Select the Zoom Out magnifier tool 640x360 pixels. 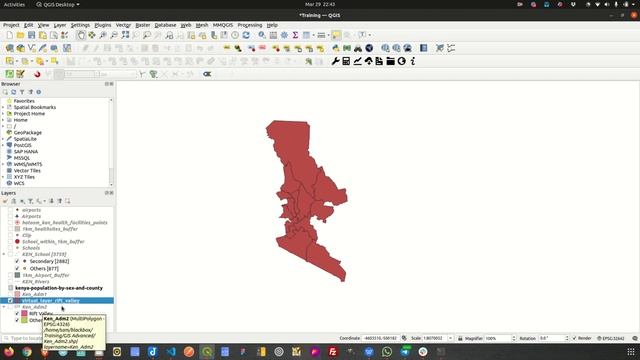coord(114,35)
